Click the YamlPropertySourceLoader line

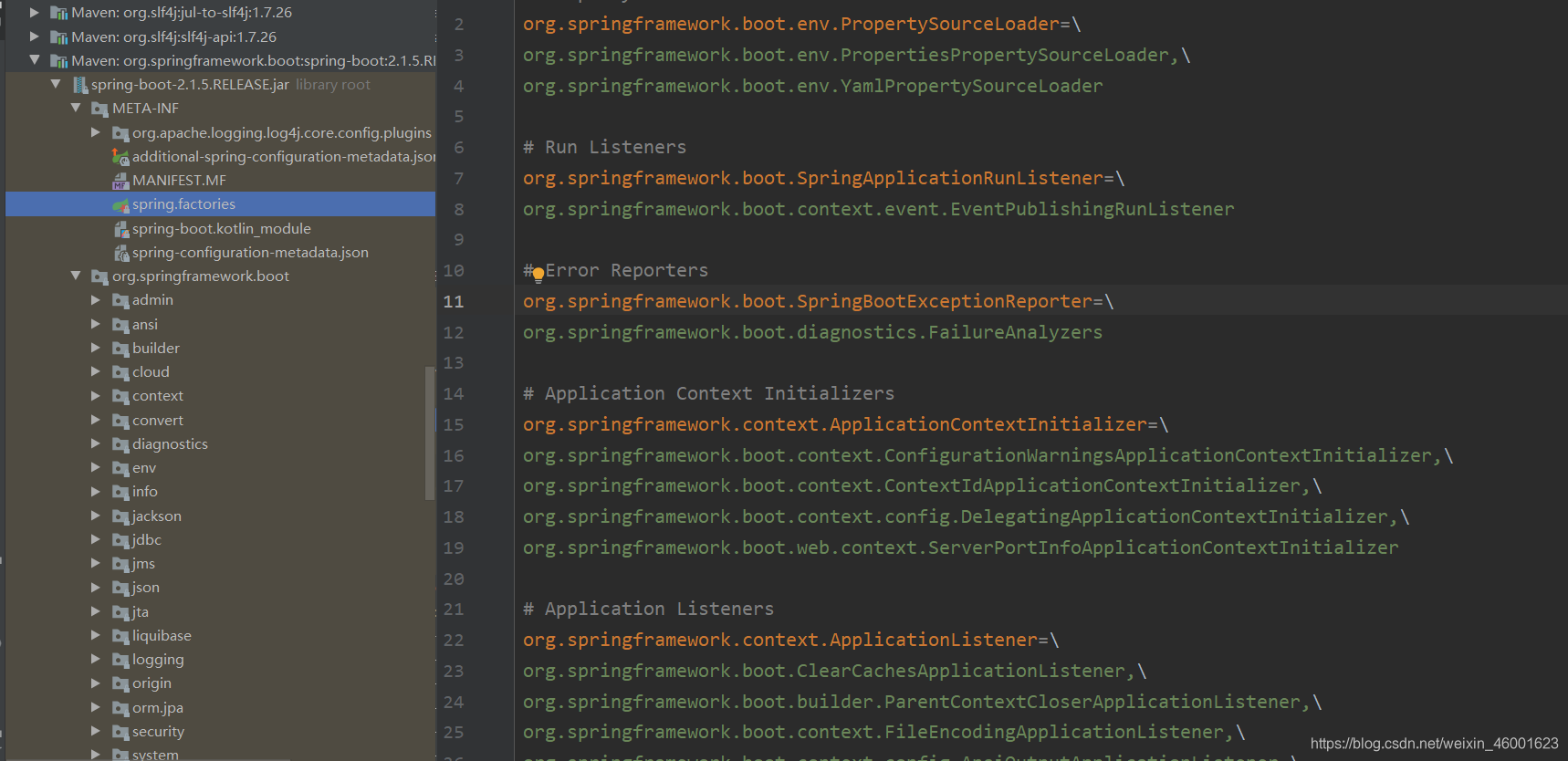coord(812,86)
